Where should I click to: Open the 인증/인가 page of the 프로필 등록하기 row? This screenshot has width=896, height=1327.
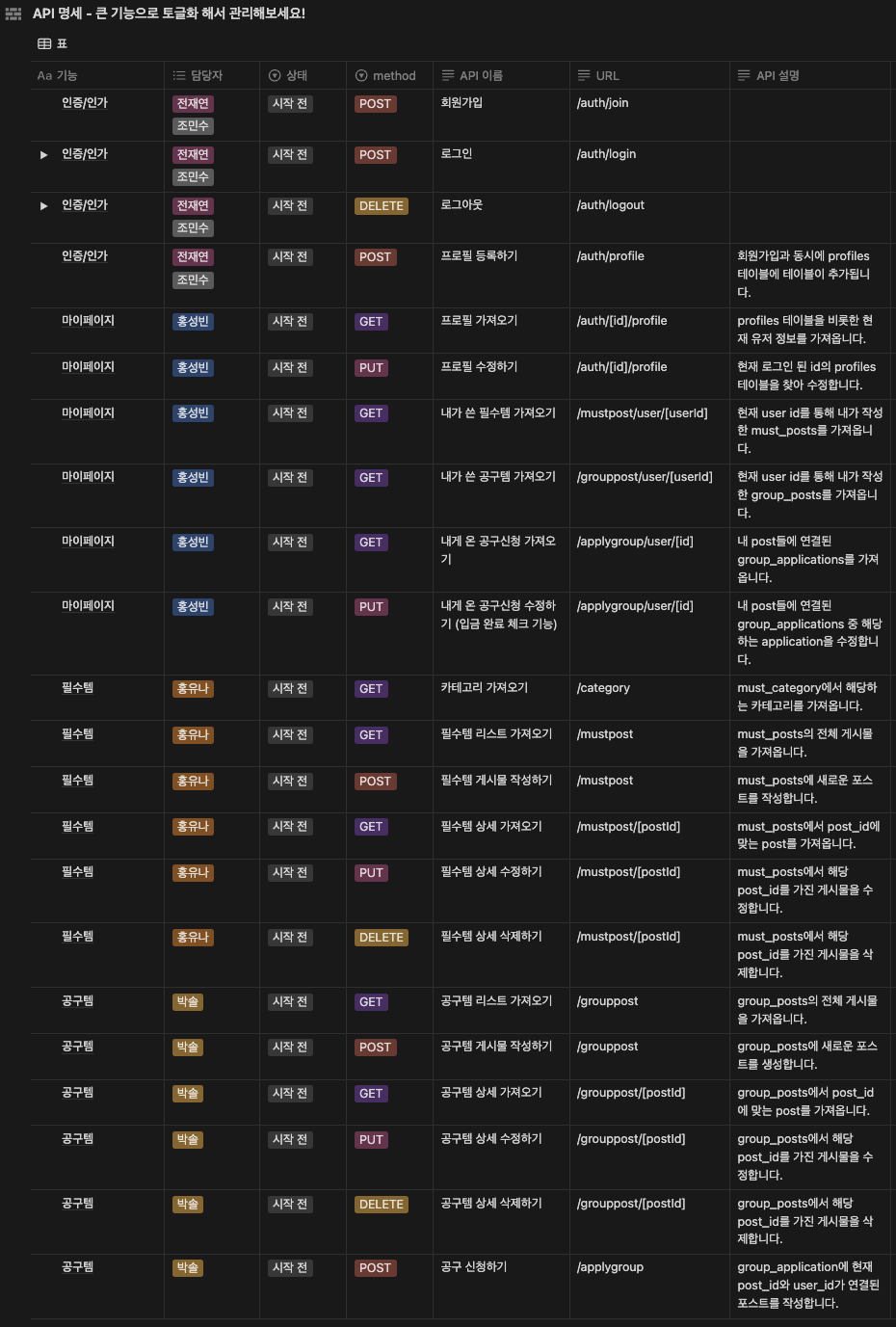coord(85,256)
